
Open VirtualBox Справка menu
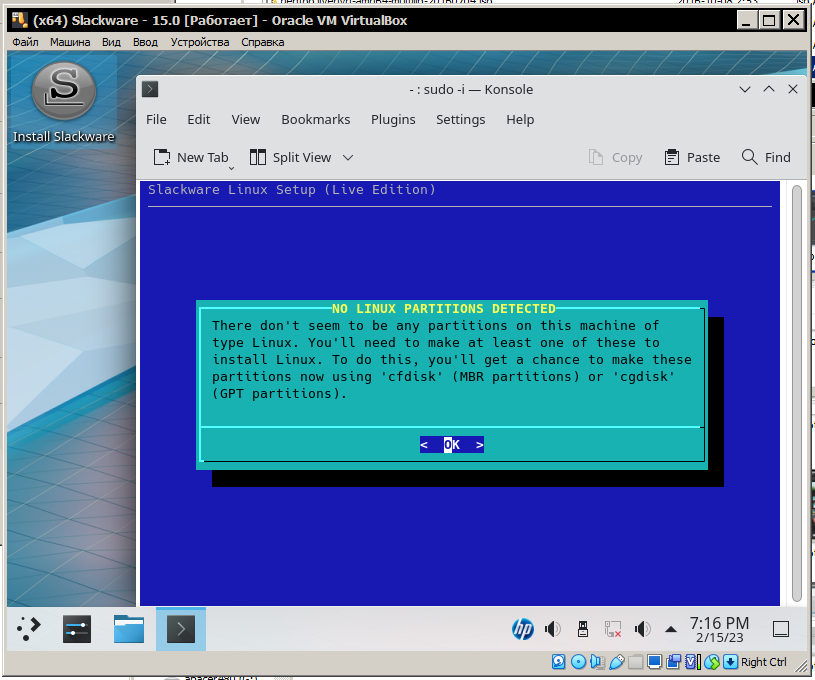tap(262, 42)
